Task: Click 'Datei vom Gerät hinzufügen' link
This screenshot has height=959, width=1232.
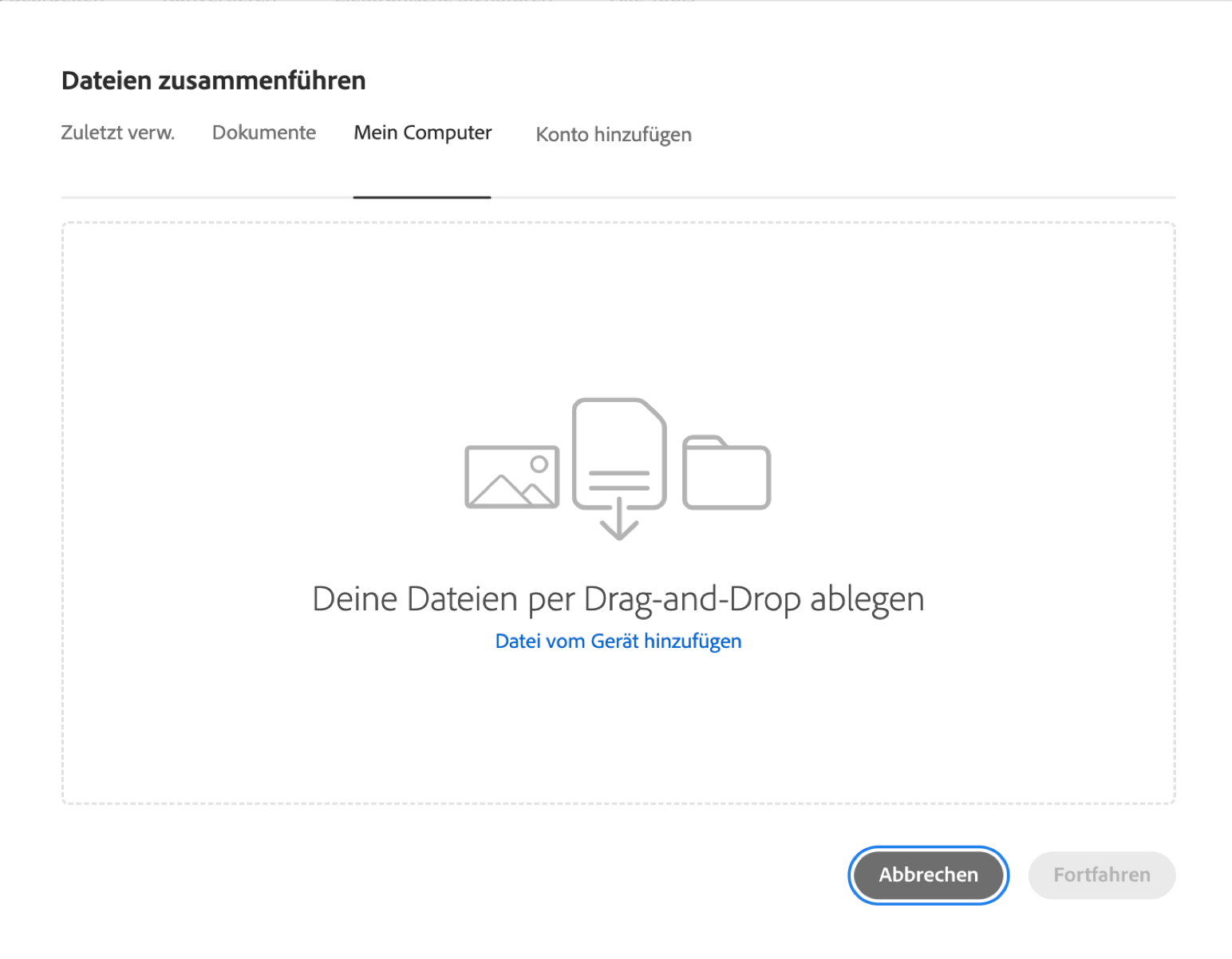Action: (618, 641)
